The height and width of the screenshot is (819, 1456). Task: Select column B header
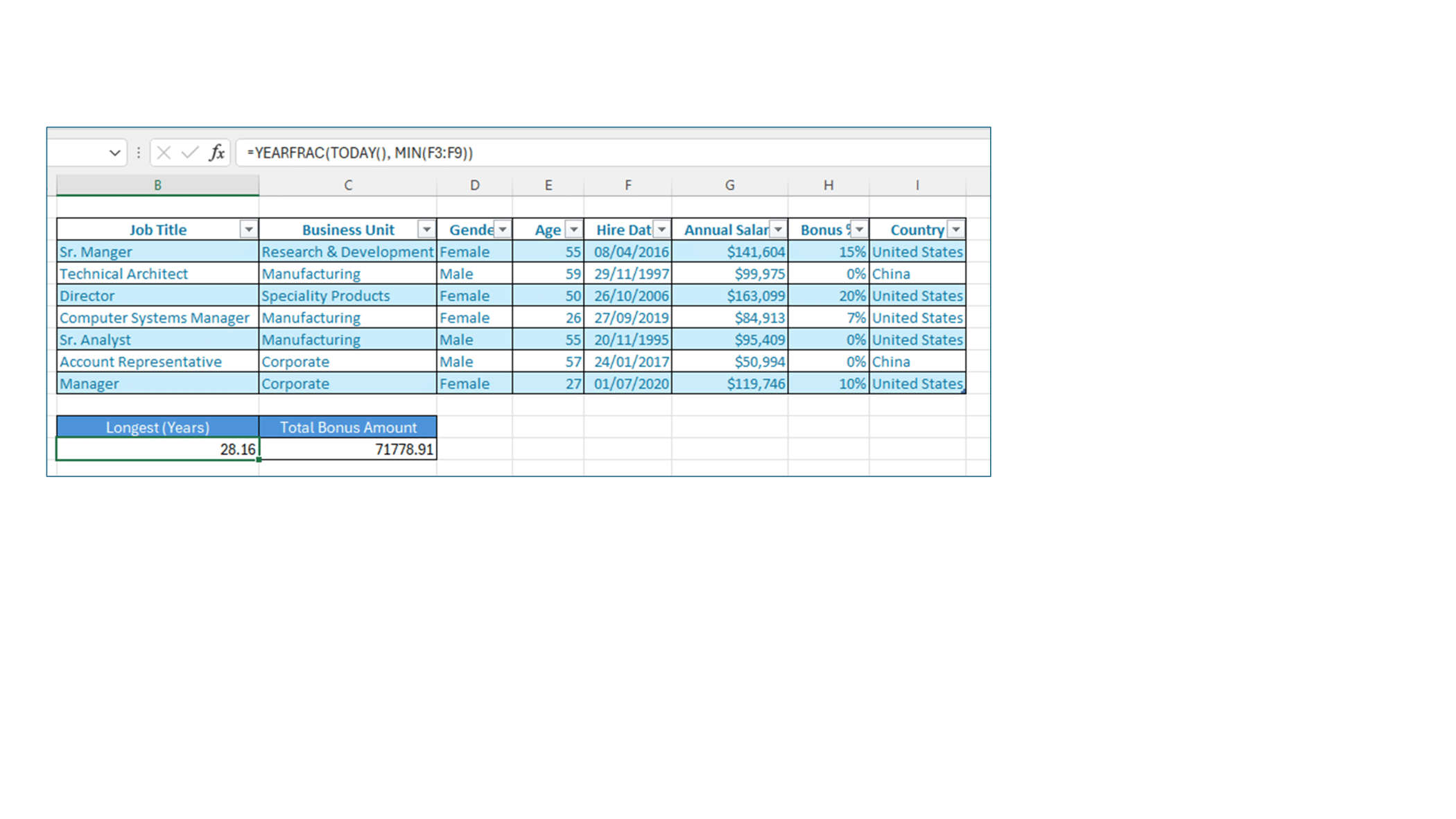pyautogui.click(x=157, y=185)
